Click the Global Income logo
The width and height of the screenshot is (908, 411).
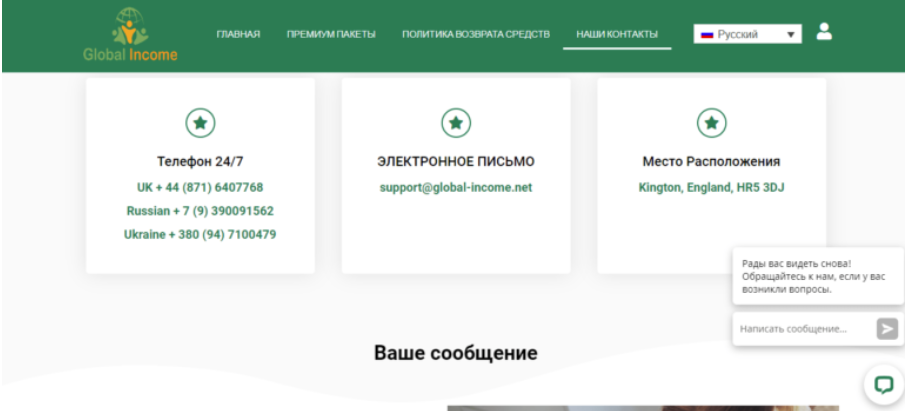pos(130,34)
